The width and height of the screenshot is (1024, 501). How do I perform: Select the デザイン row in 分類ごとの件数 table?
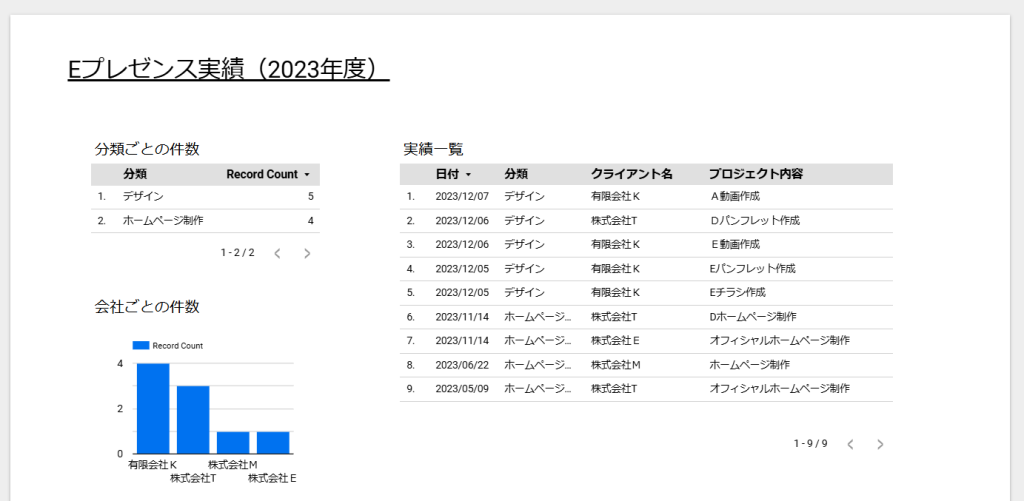click(205, 197)
